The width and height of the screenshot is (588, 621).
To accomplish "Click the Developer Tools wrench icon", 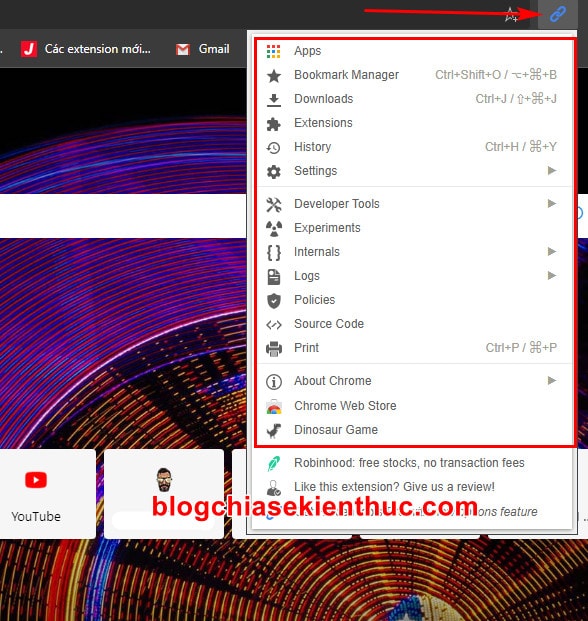I will pos(274,205).
